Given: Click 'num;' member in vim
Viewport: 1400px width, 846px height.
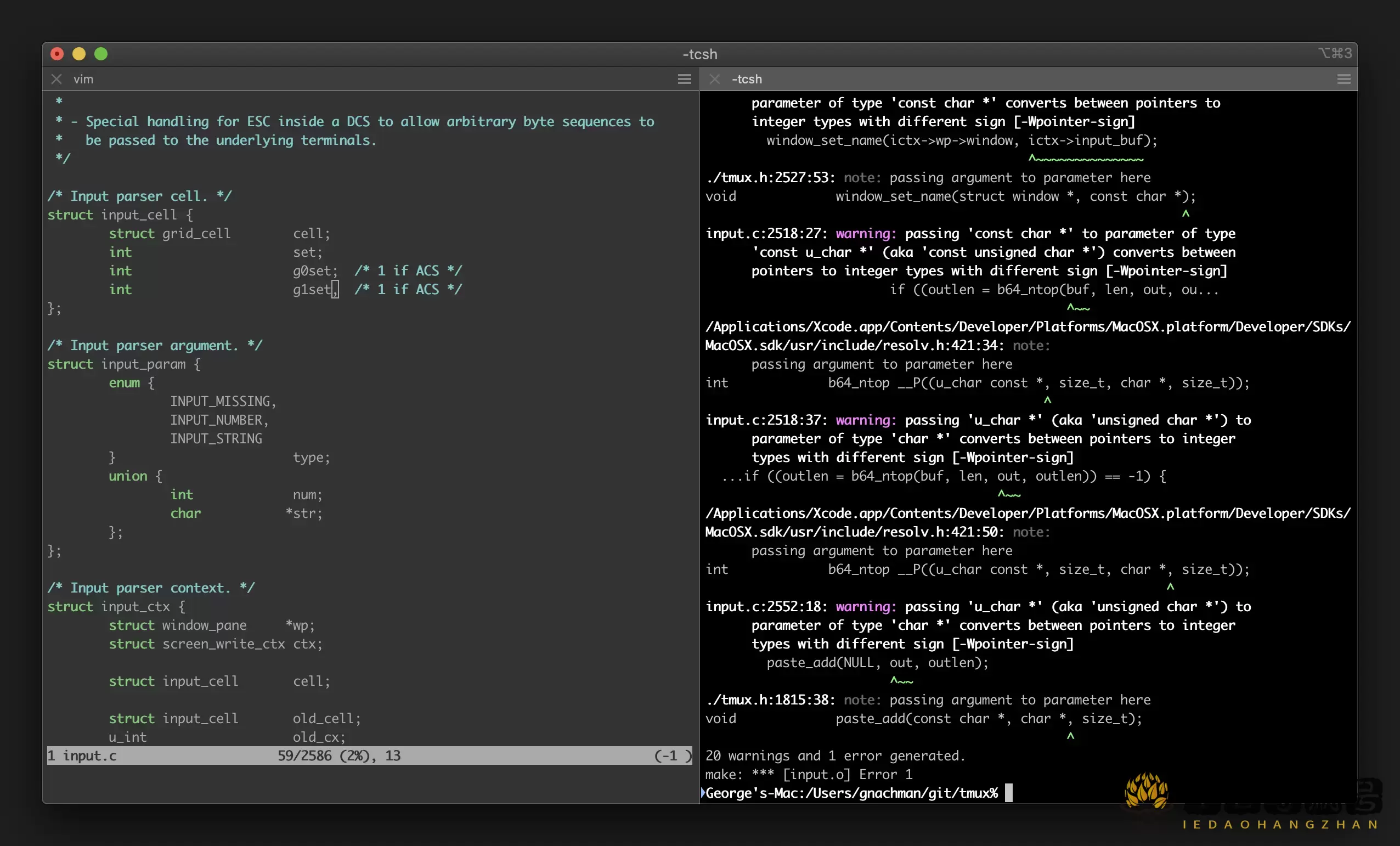Looking at the screenshot, I should (307, 494).
